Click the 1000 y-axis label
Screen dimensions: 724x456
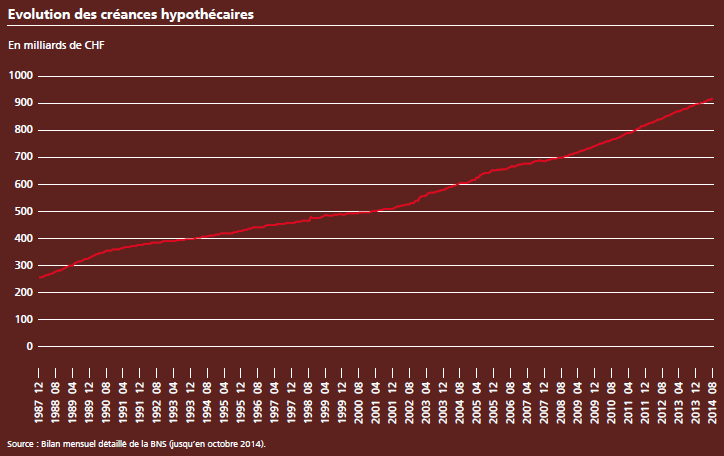point(21,76)
